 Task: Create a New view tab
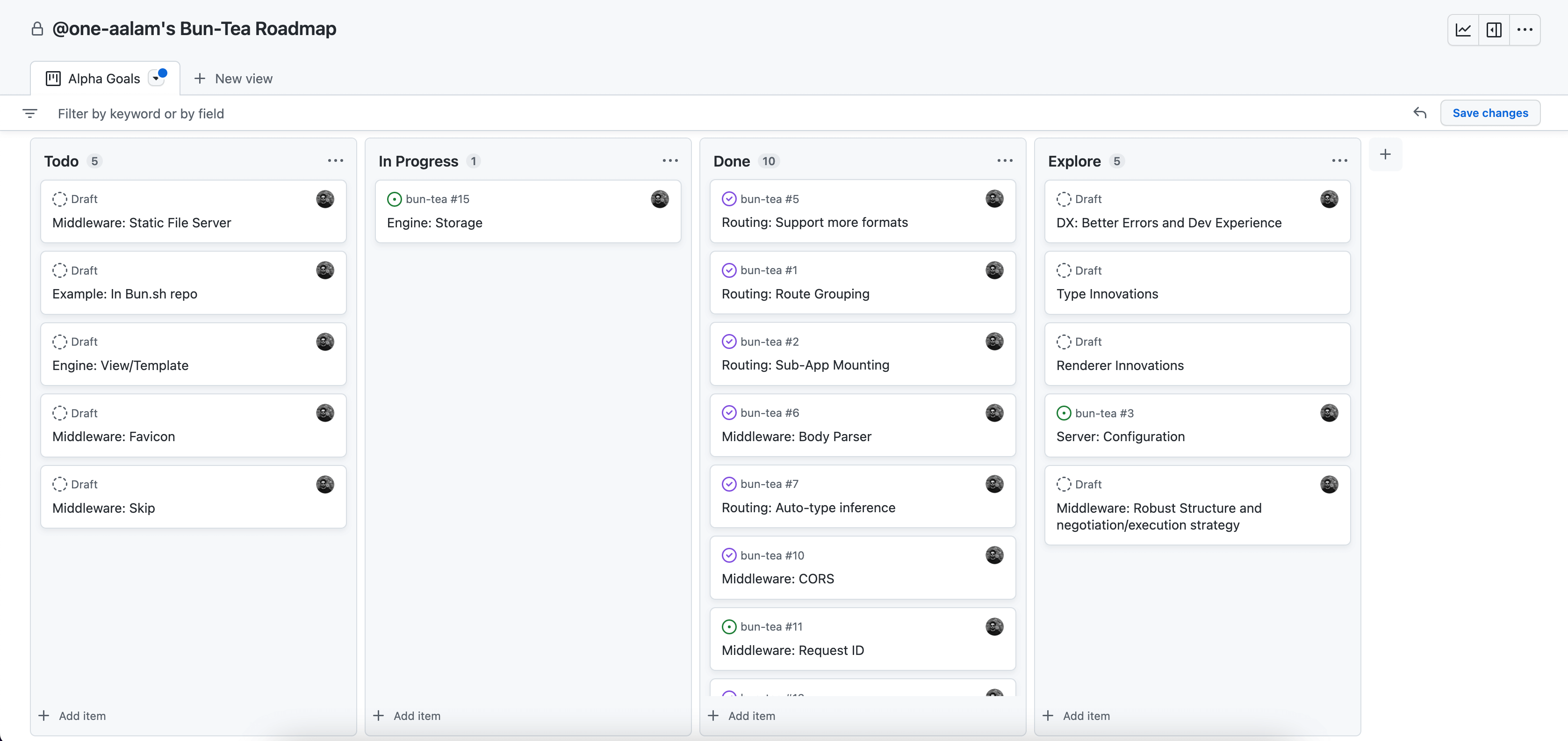tap(233, 79)
